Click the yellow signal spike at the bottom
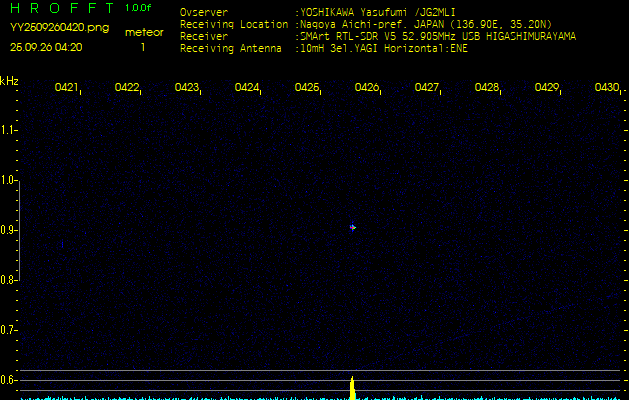This screenshot has width=629, height=400. tap(352, 388)
